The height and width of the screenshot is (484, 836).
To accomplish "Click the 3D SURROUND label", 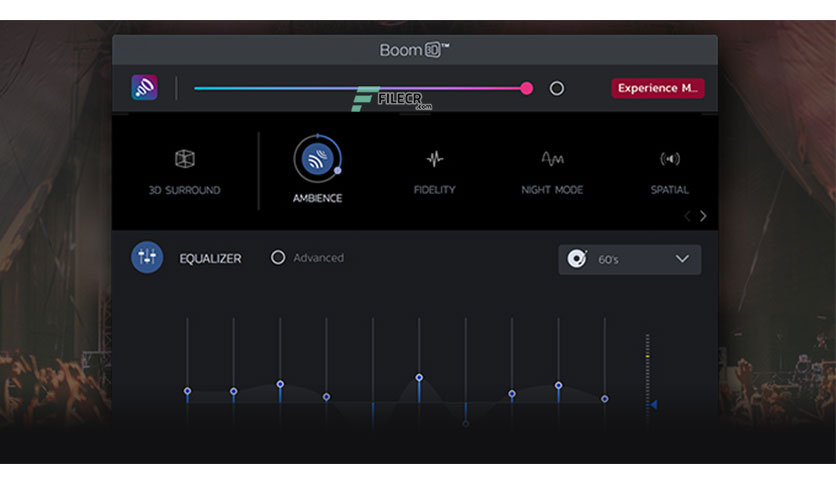I will coord(184,190).
